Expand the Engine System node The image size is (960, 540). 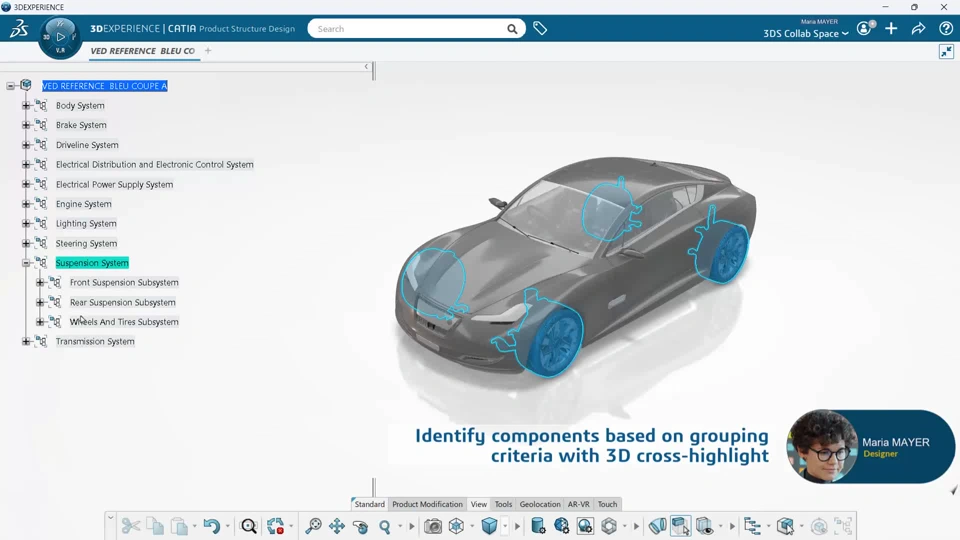tap(26, 204)
